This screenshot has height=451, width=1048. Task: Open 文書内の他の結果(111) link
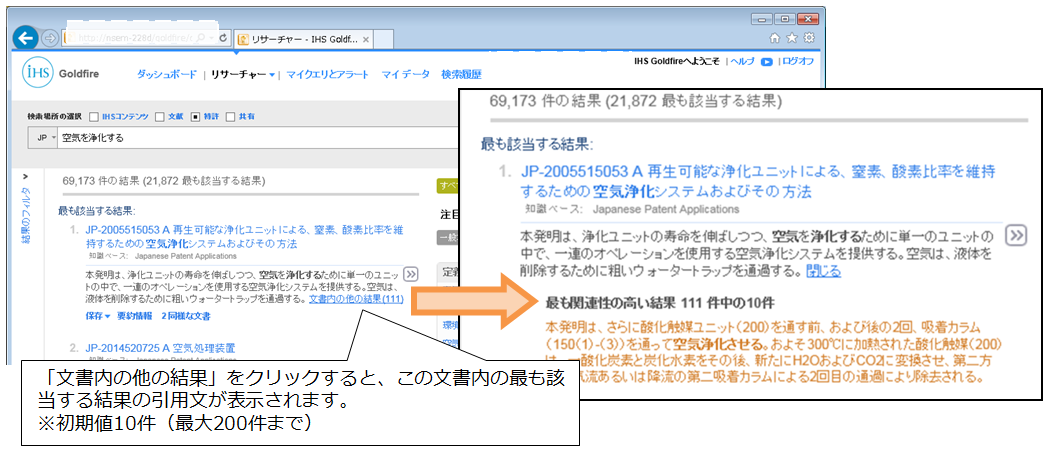(x=356, y=299)
